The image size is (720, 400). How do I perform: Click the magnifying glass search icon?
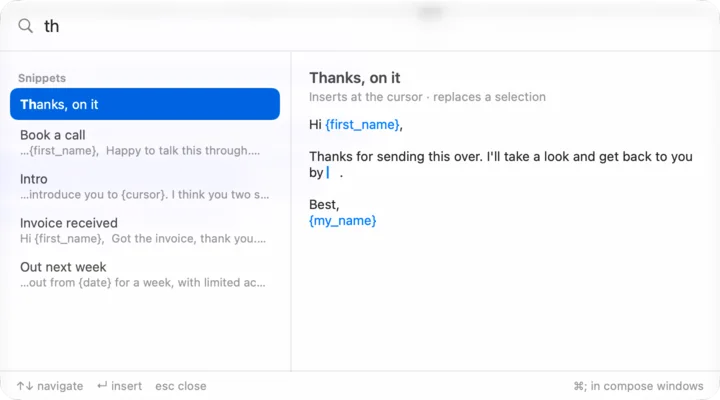(26, 26)
